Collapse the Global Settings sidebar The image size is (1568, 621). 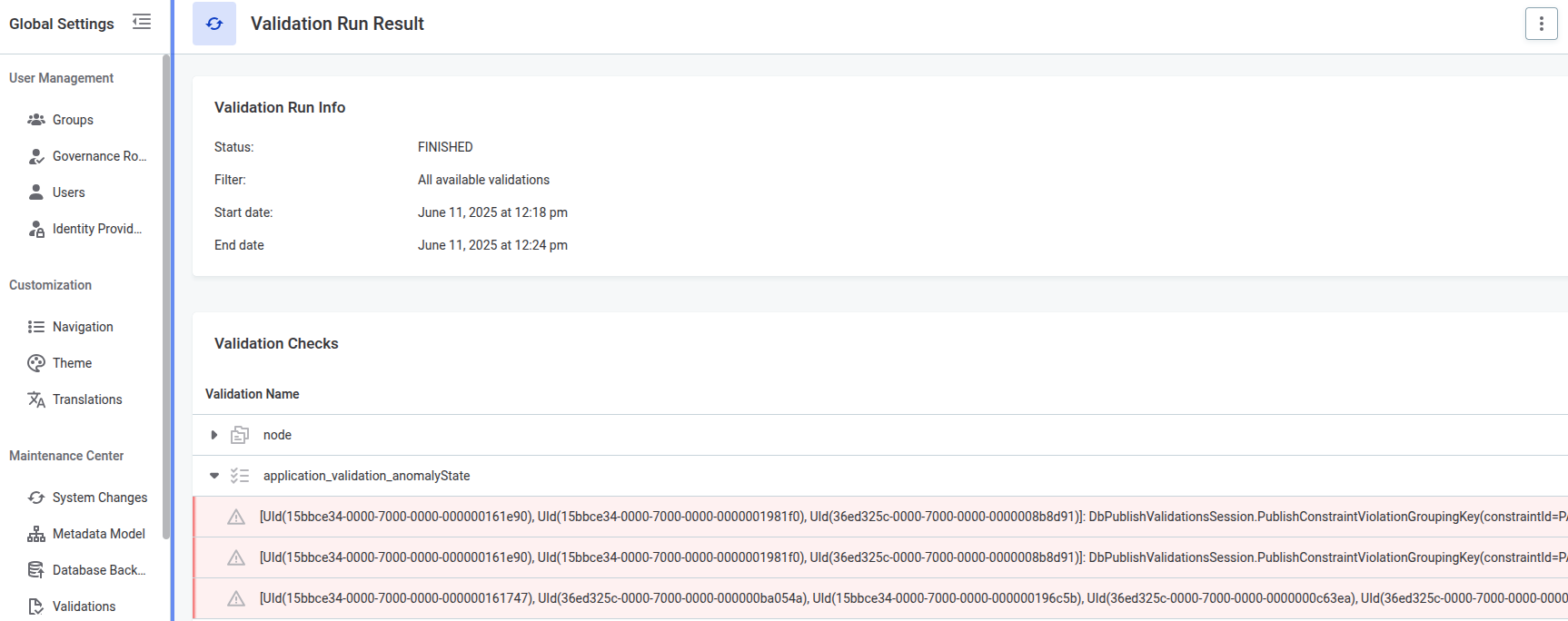pyautogui.click(x=142, y=22)
